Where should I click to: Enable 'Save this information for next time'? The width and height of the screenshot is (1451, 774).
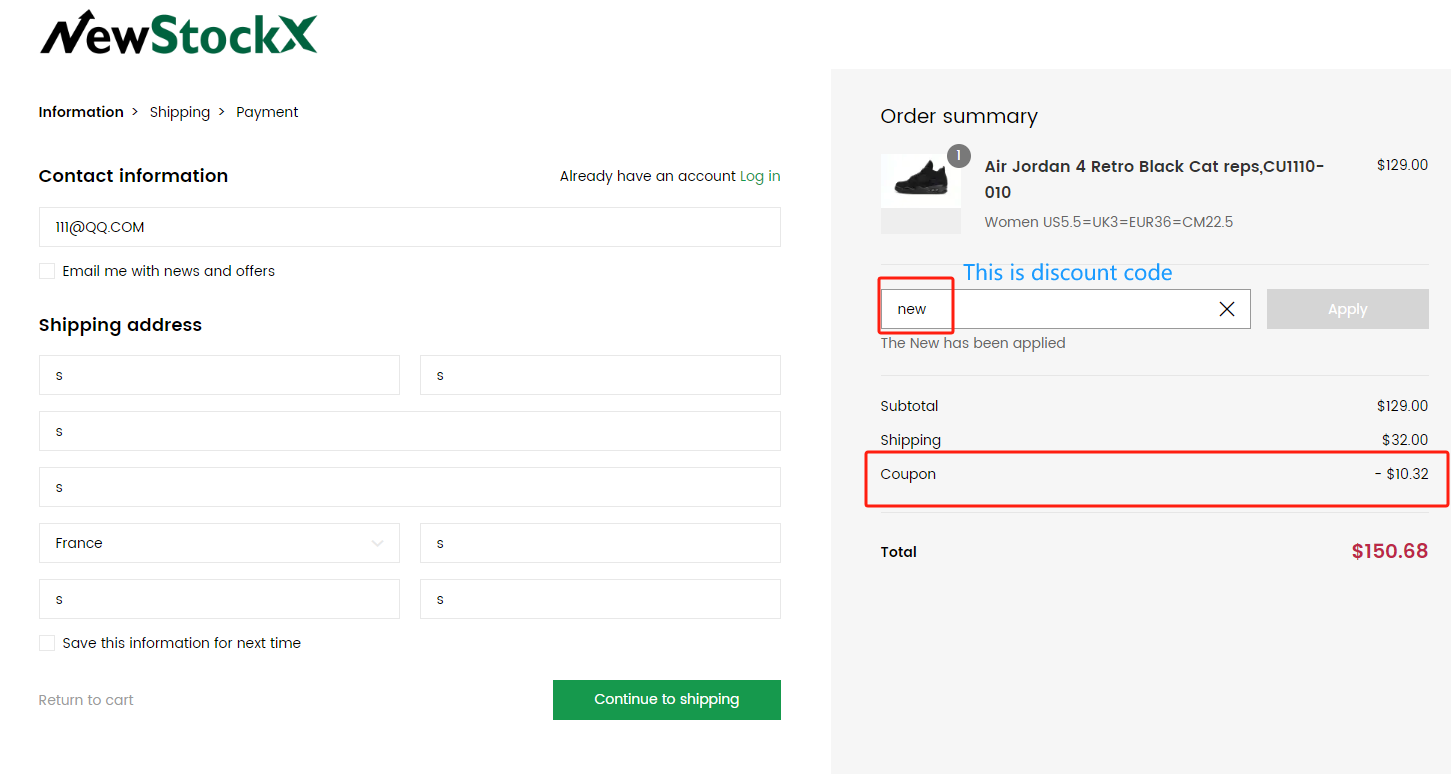47,643
